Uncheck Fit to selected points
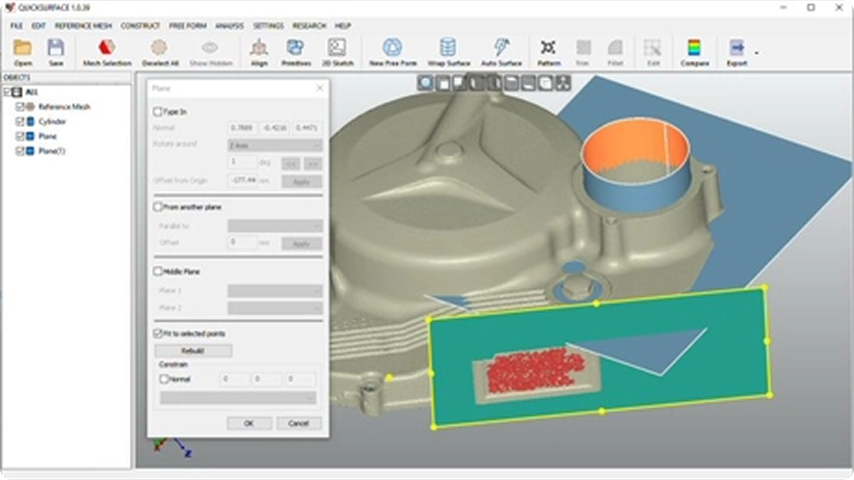This screenshot has height=480, width=854. tap(158, 332)
